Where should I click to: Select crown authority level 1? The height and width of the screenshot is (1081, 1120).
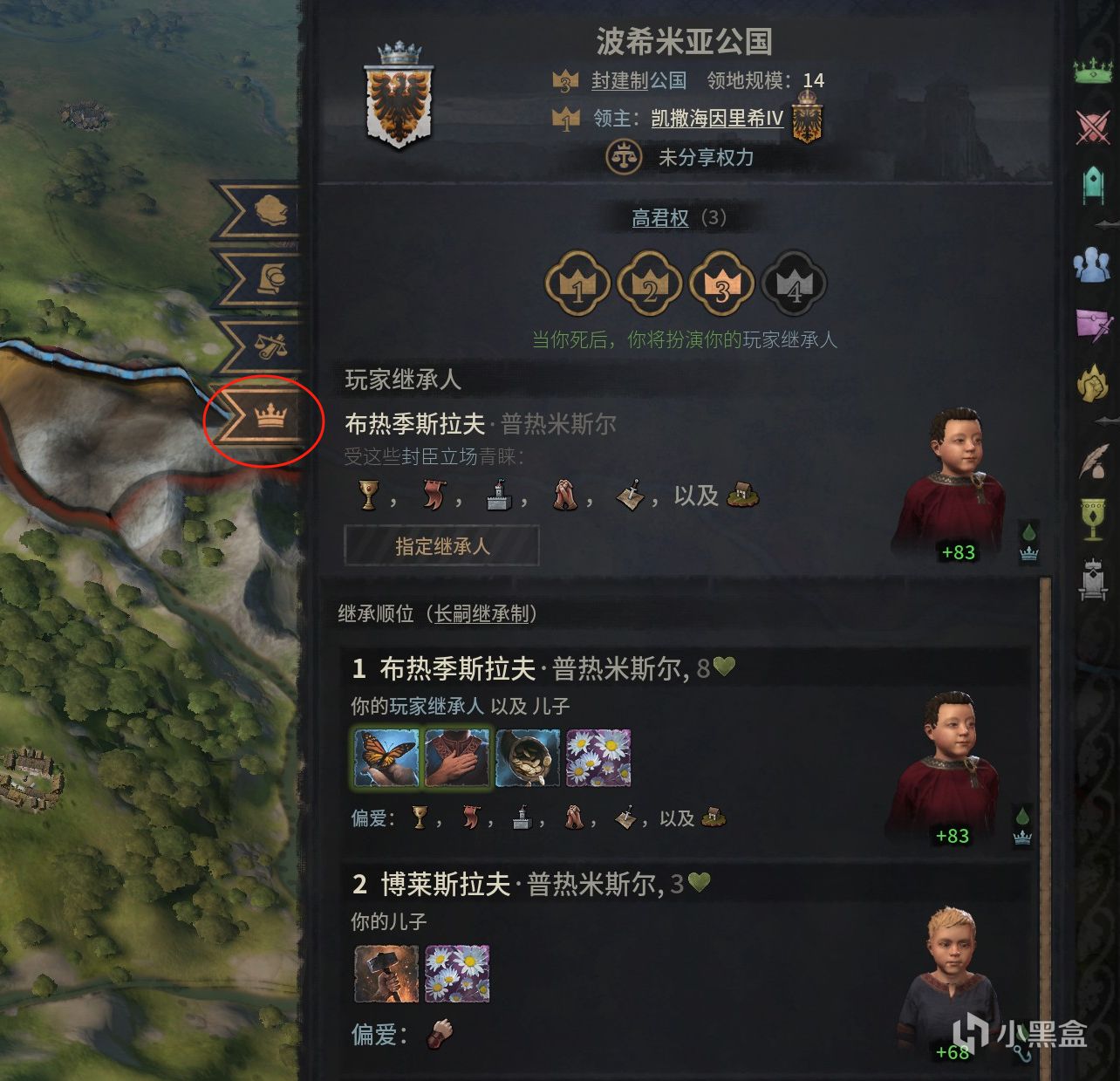point(577,284)
